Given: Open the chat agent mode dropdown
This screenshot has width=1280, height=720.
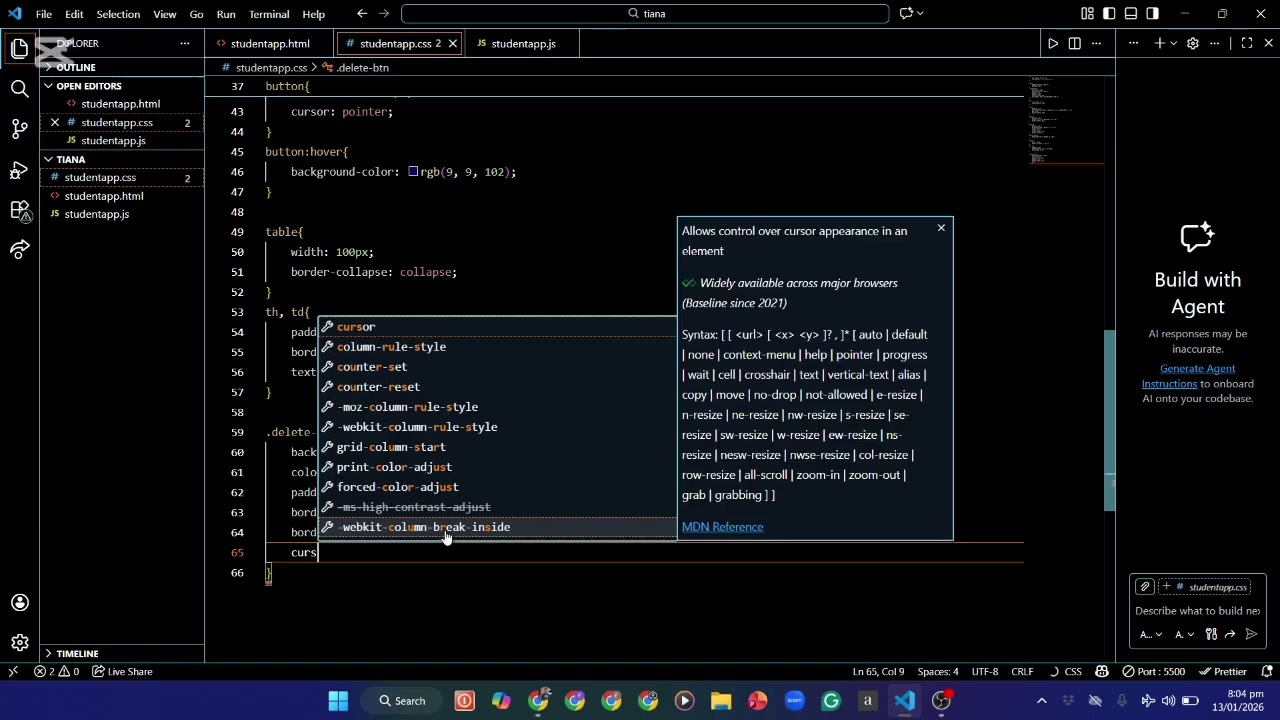Looking at the screenshot, I should (x=1150, y=634).
